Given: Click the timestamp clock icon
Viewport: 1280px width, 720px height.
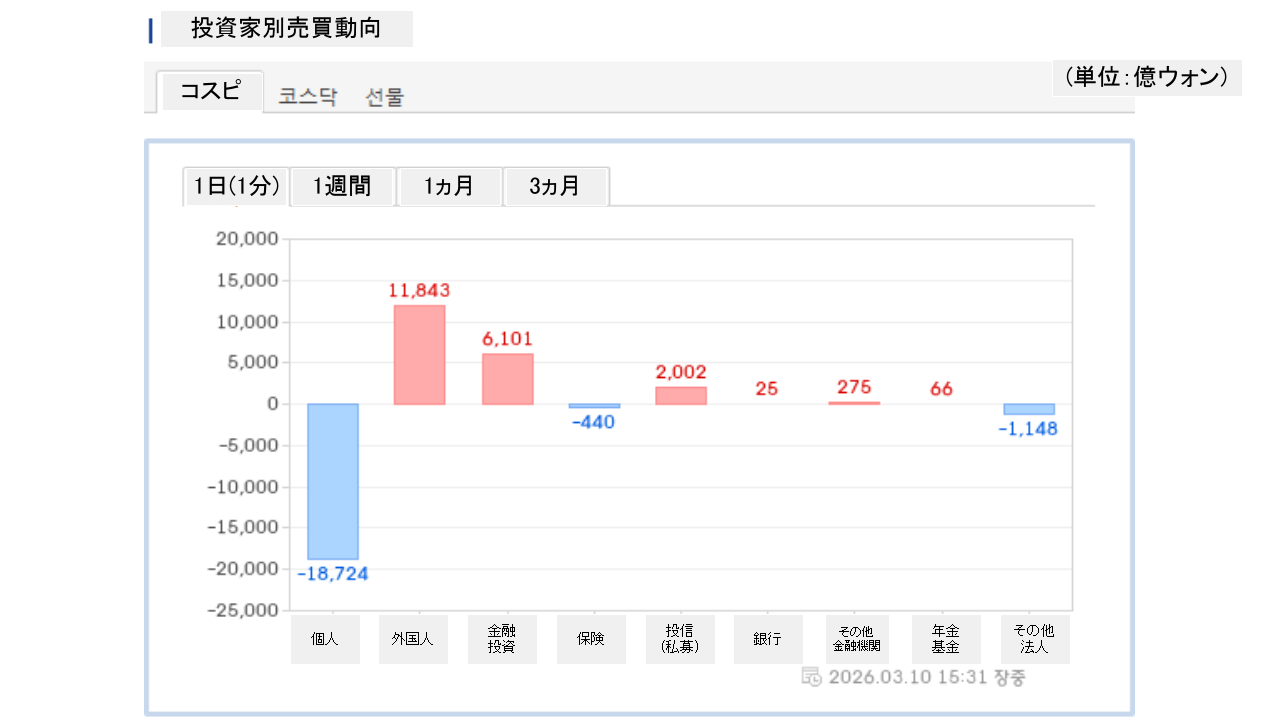Looking at the screenshot, I should click(812, 677).
